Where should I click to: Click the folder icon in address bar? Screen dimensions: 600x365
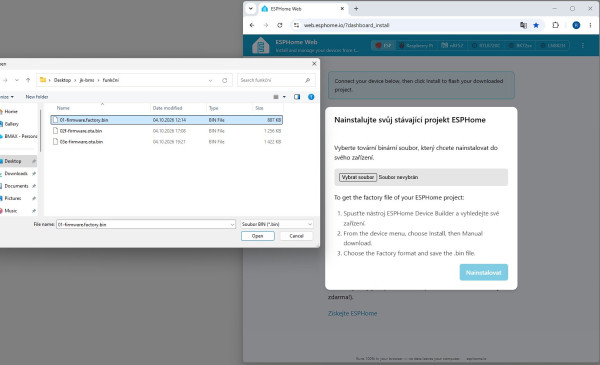tap(43, 80)
